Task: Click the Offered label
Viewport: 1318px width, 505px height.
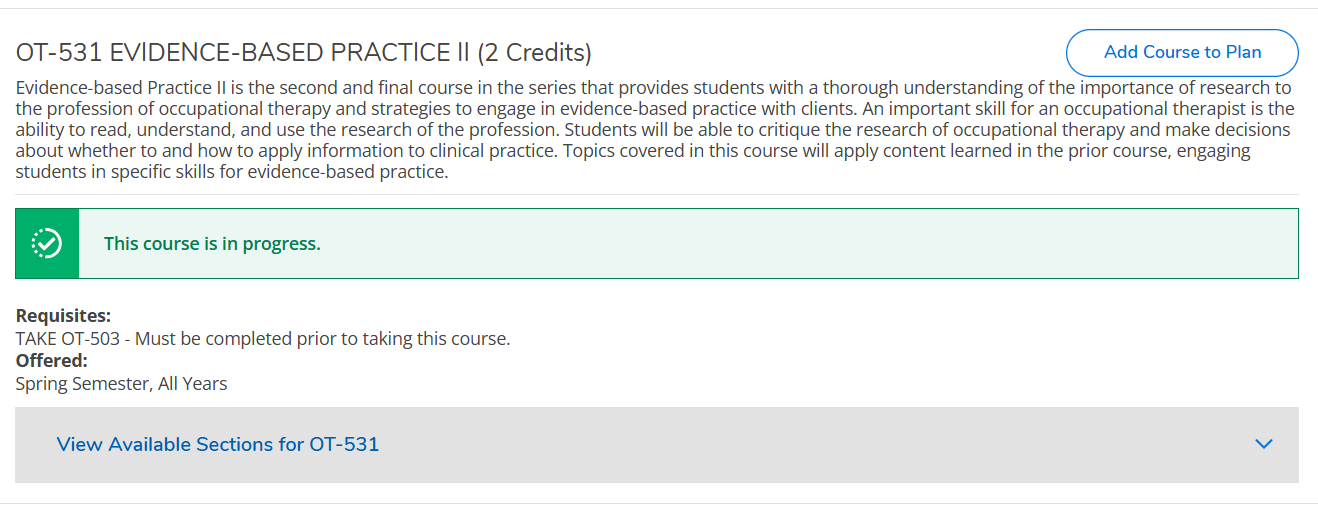Action: (x=52, y=361)
